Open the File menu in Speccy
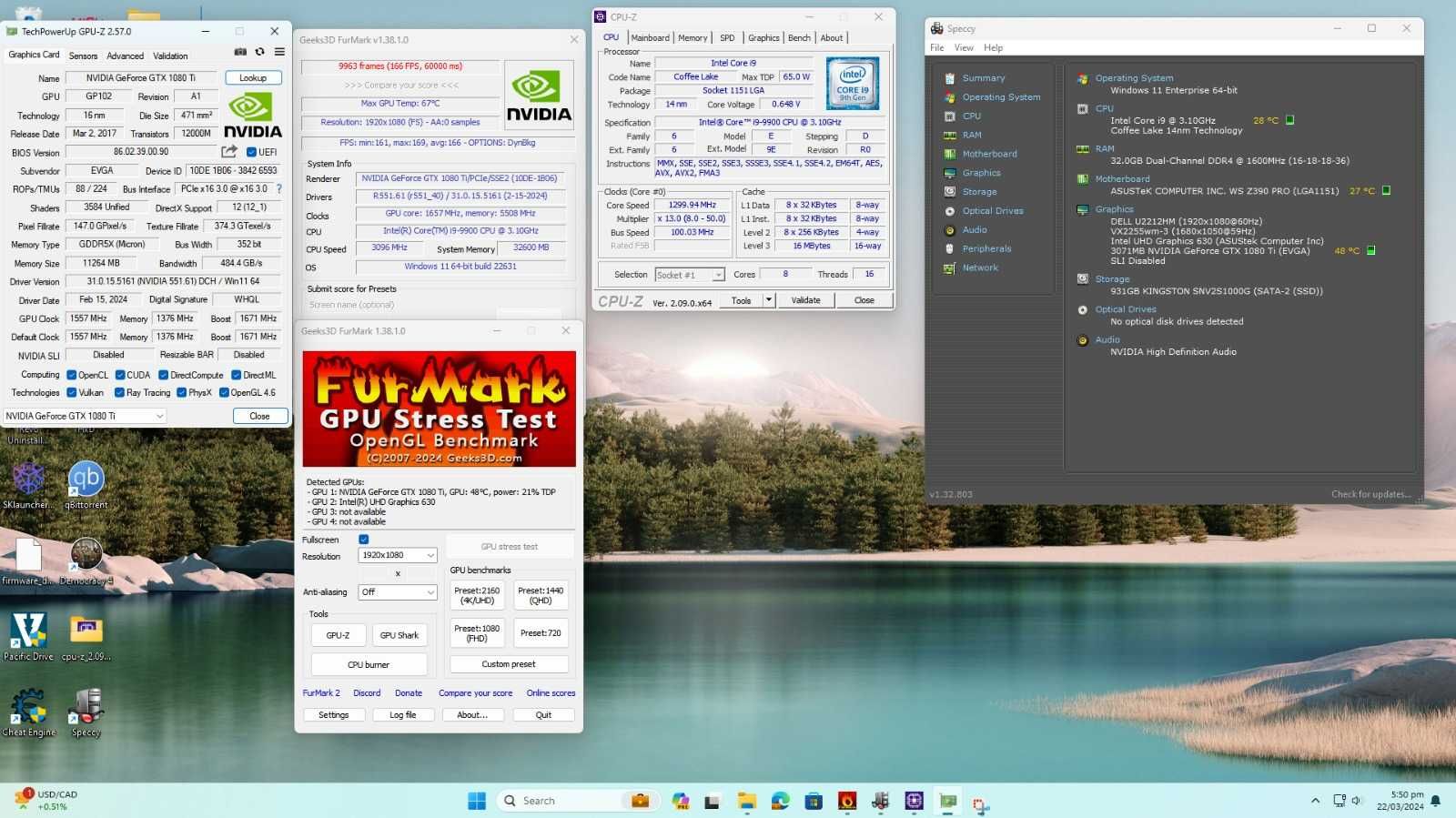The image size is (1456, 818). (936, 47)
